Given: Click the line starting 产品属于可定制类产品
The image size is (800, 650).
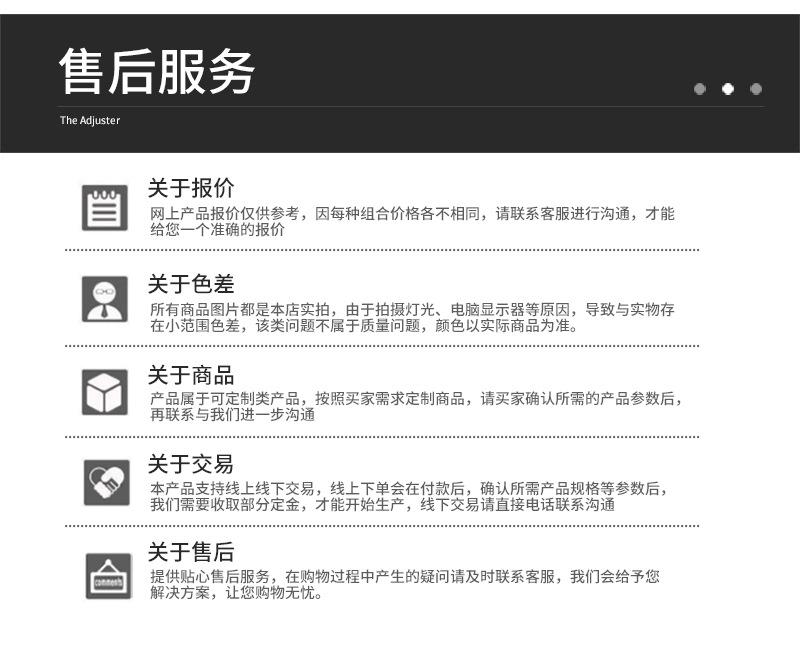Looking at the screenshot, I should pos(416,398).
